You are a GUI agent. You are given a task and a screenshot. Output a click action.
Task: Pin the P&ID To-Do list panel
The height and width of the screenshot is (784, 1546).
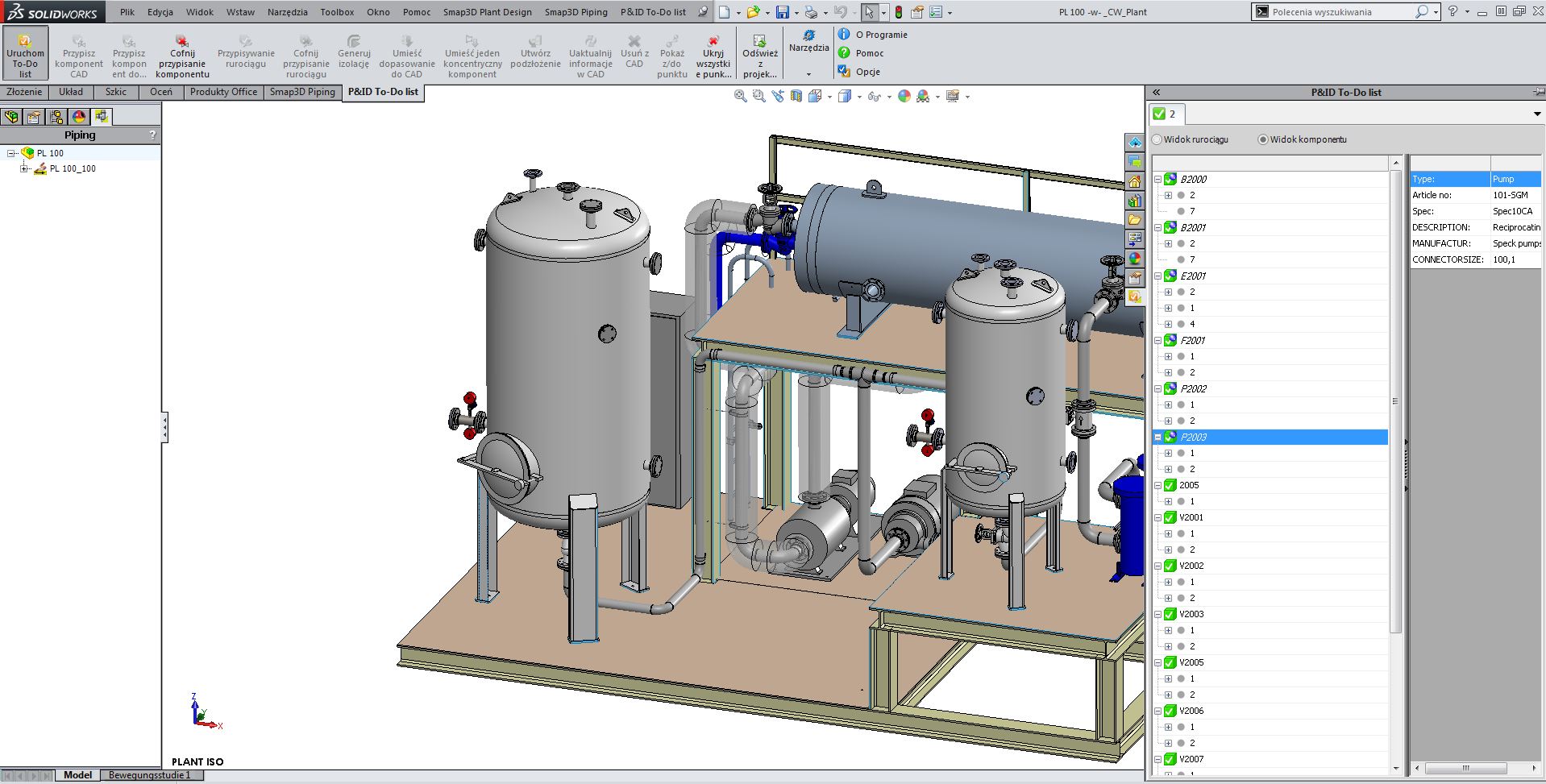(x=1539, y=92)
